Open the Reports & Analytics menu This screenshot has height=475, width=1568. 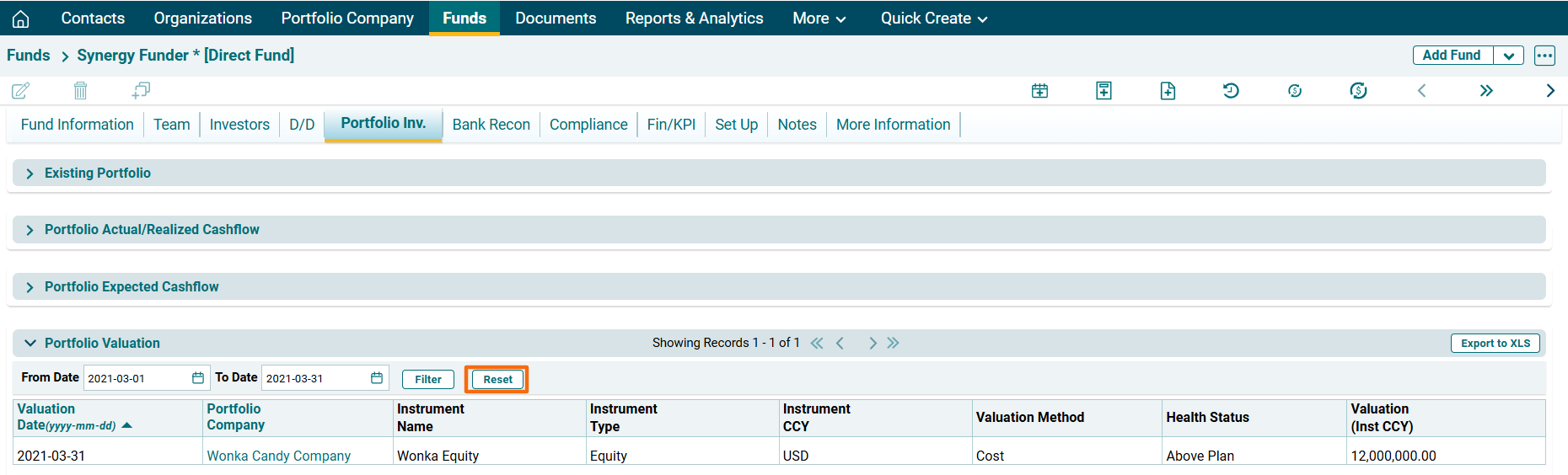click(694, 19)
